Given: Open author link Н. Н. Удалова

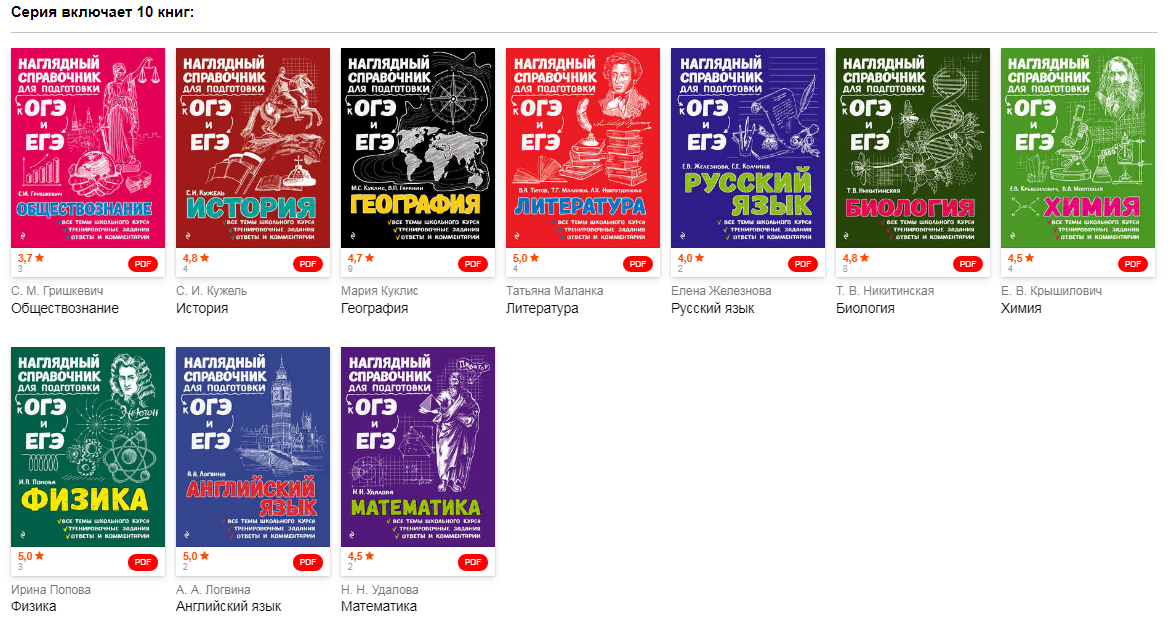Looking at the screenshot, I should (379, 590).
